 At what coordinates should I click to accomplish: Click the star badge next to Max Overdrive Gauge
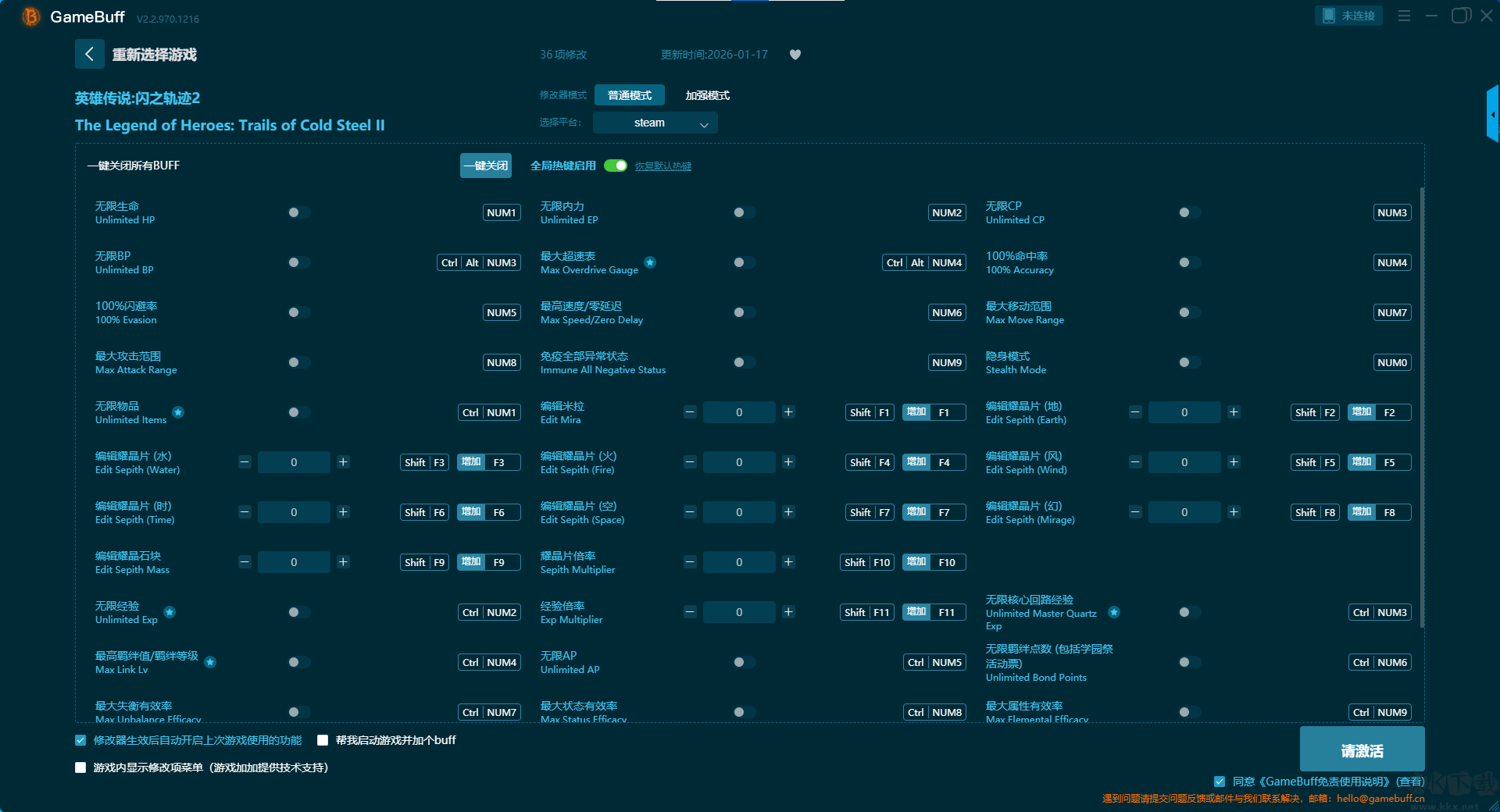(x=650, y=262)
